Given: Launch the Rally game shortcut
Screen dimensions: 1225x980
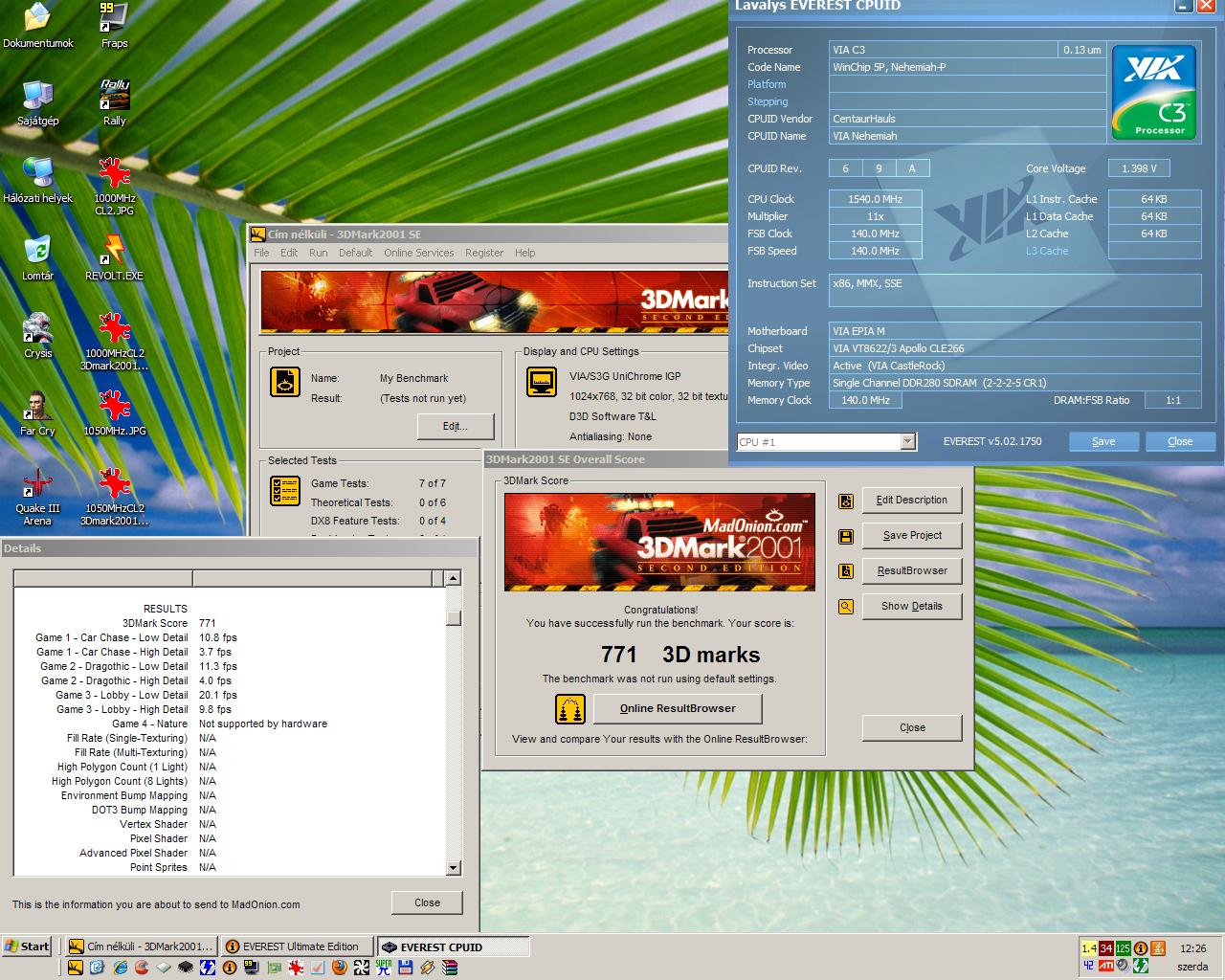Looking at the screenshot, I should point(114,103).
